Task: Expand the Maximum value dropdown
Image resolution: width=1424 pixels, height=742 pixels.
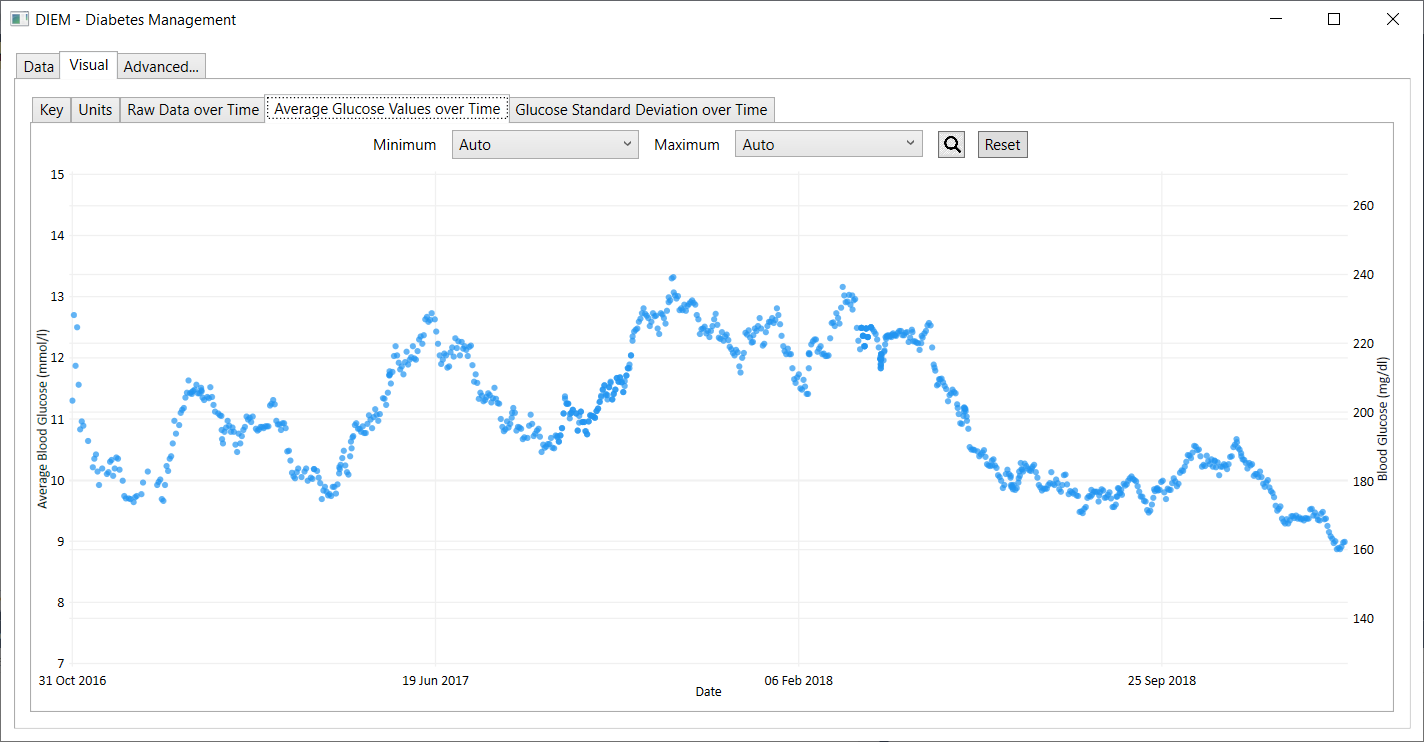Action: coord(828,145)
